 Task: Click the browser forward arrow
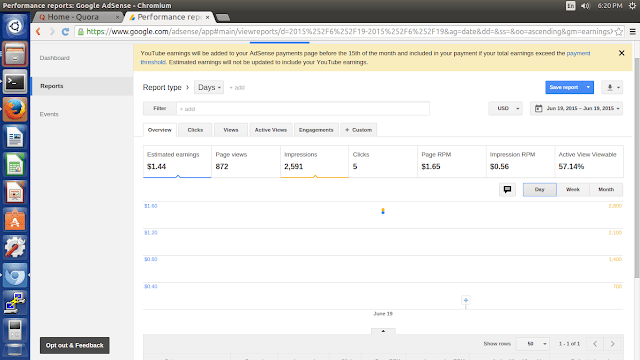52,31
